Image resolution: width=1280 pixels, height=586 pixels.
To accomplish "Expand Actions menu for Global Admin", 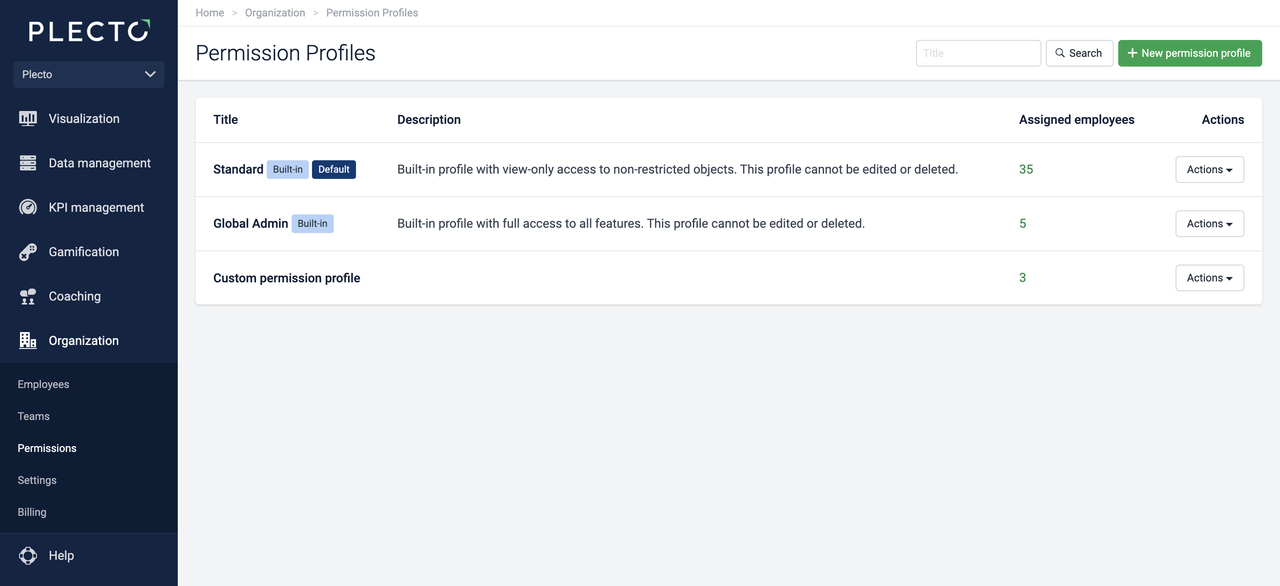I will 1209,224.
